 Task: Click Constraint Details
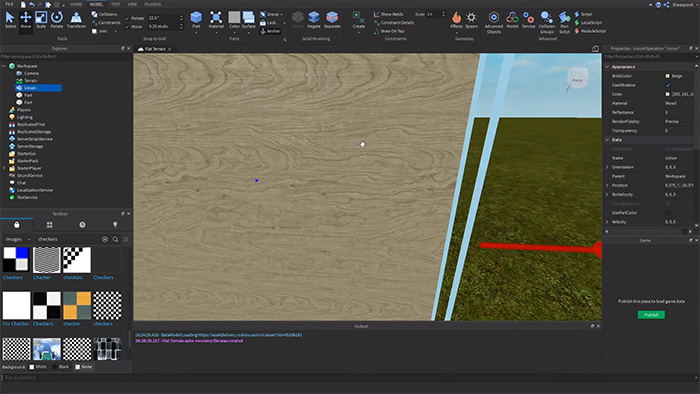pos(394,23)
